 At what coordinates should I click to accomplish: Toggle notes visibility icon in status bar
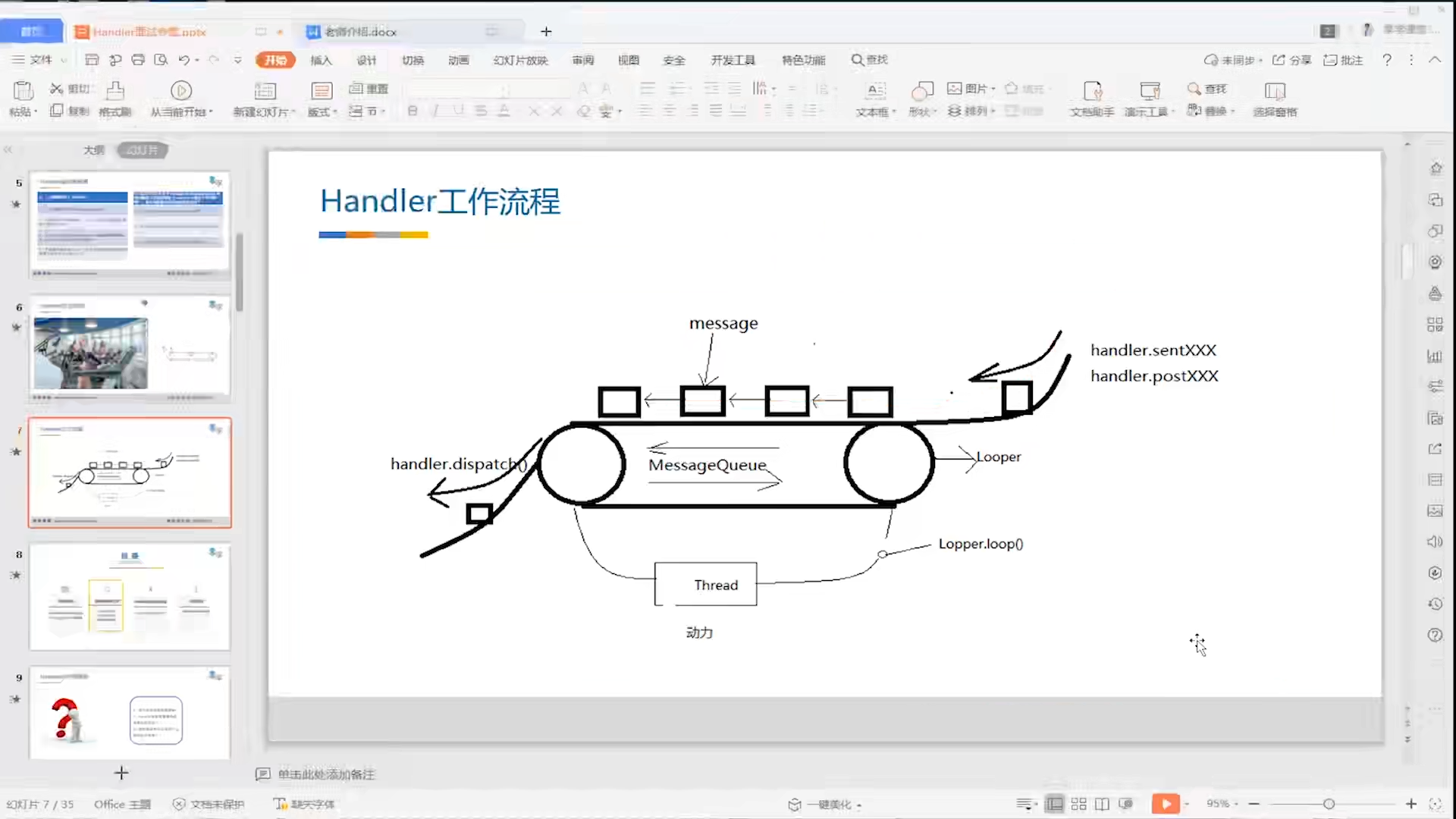(1026, 804)
